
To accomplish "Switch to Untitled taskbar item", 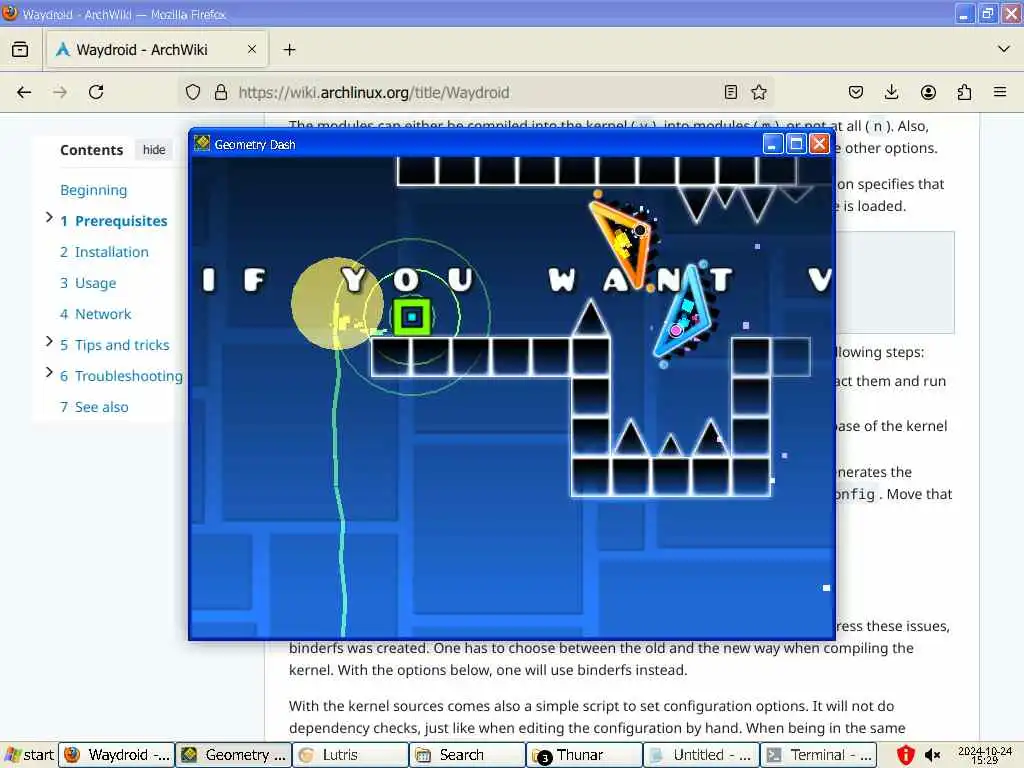I will 701,755.
